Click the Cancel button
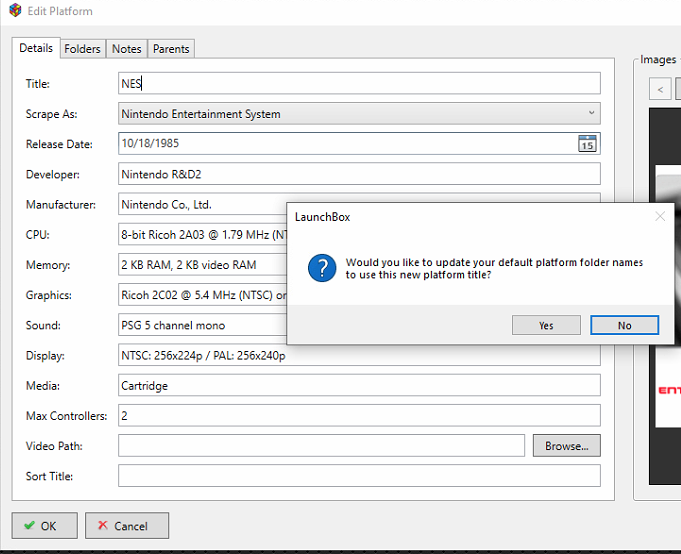This screenshot has width=681, height=554. pos(127,525)
